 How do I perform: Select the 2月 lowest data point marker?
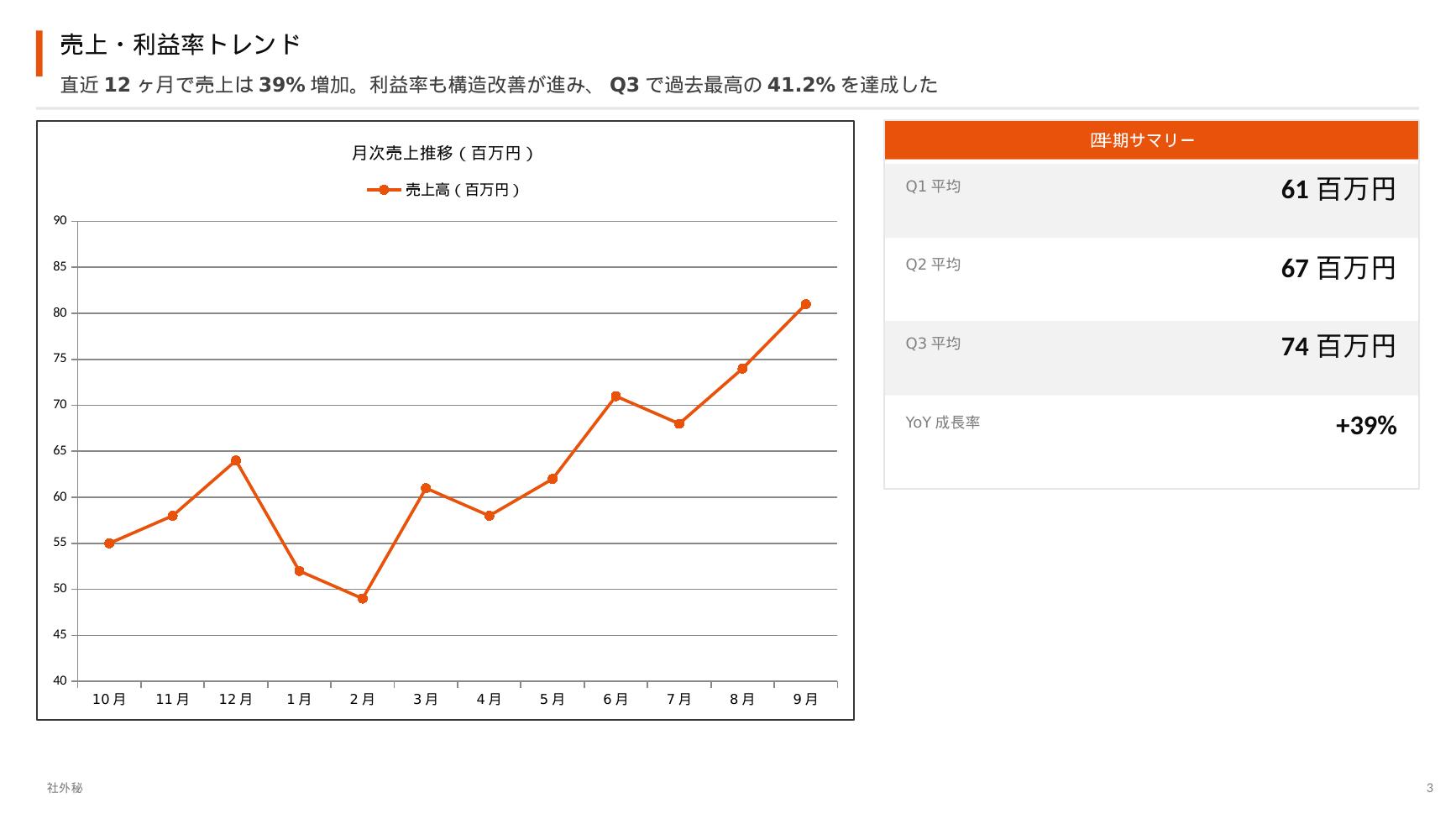[x=362, y=599]
